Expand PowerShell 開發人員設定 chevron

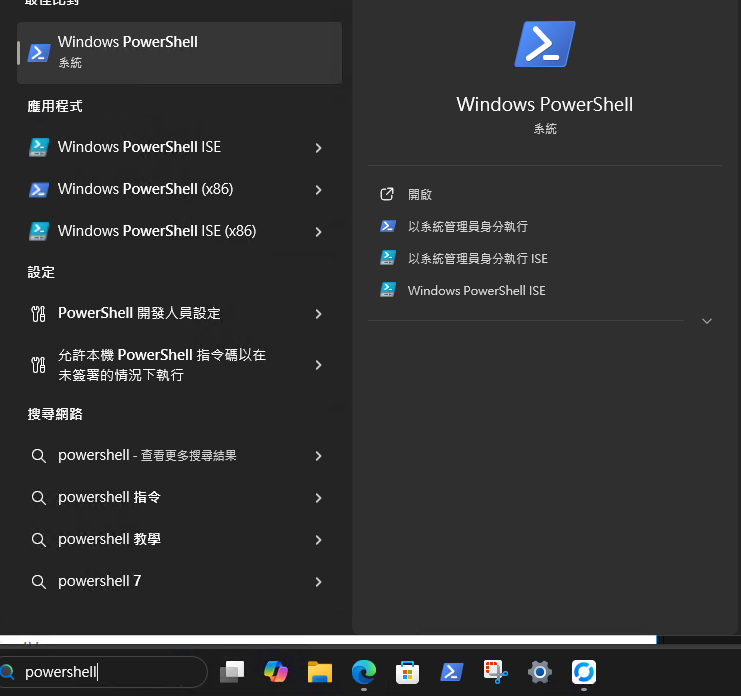(319, 314)
